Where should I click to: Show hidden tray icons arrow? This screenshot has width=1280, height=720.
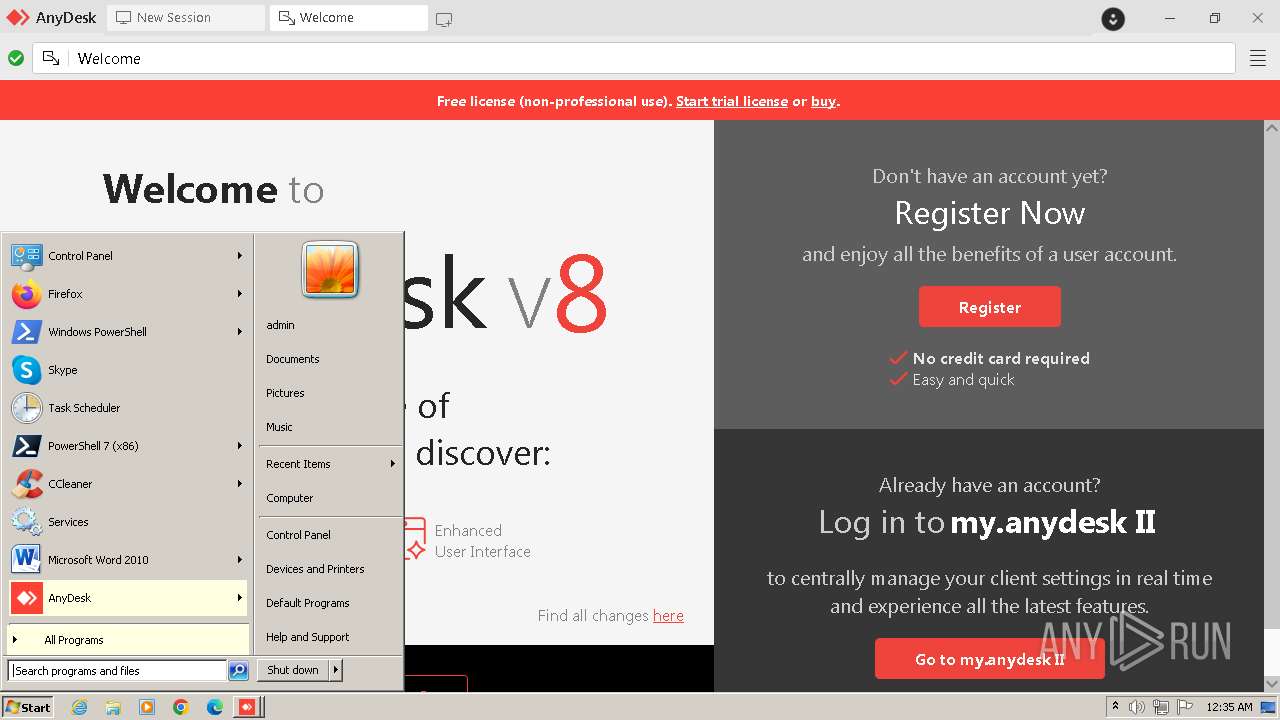[x=1116, y=707]
